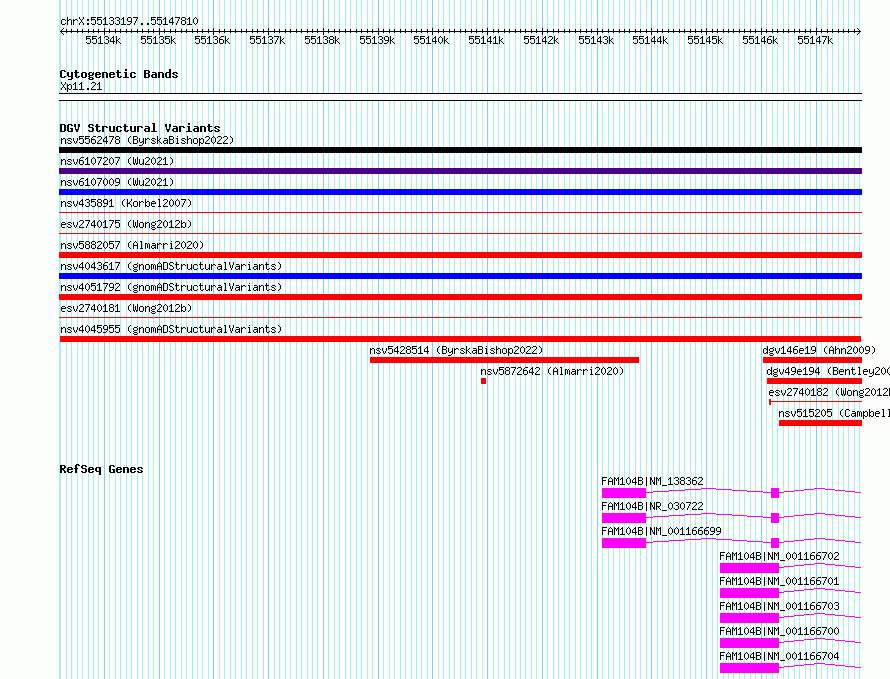Select the red nsv5428514 variant bar
This screenshot has height=679, width=890.
point(504,360)
